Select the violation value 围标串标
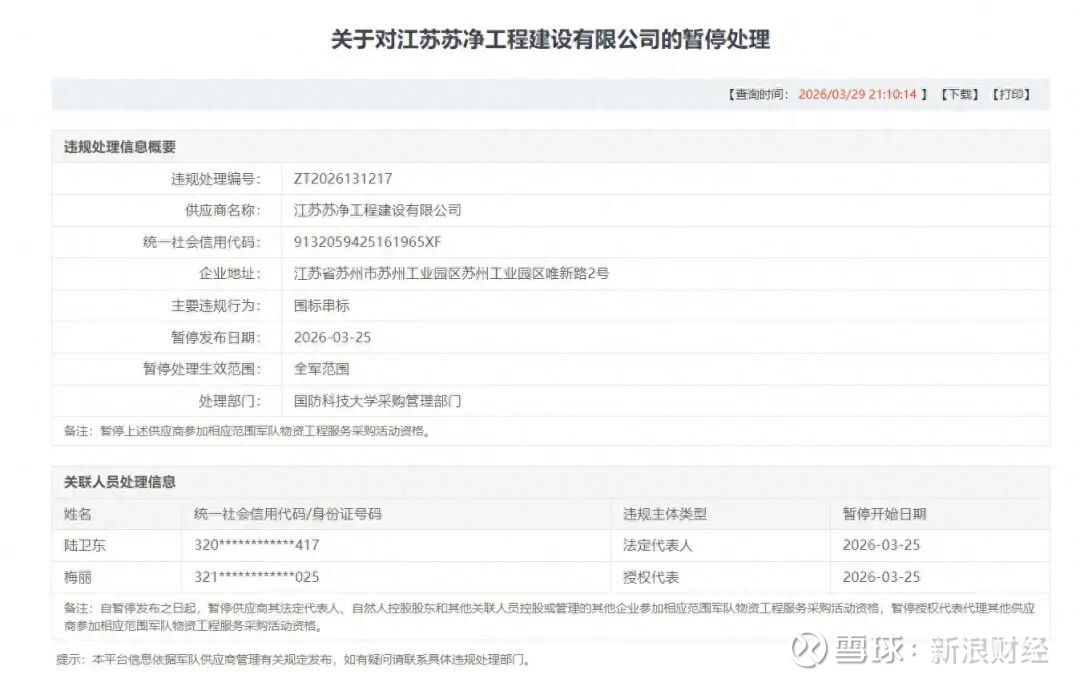This screenshot has width=1080, height=683. coord(322,306)
